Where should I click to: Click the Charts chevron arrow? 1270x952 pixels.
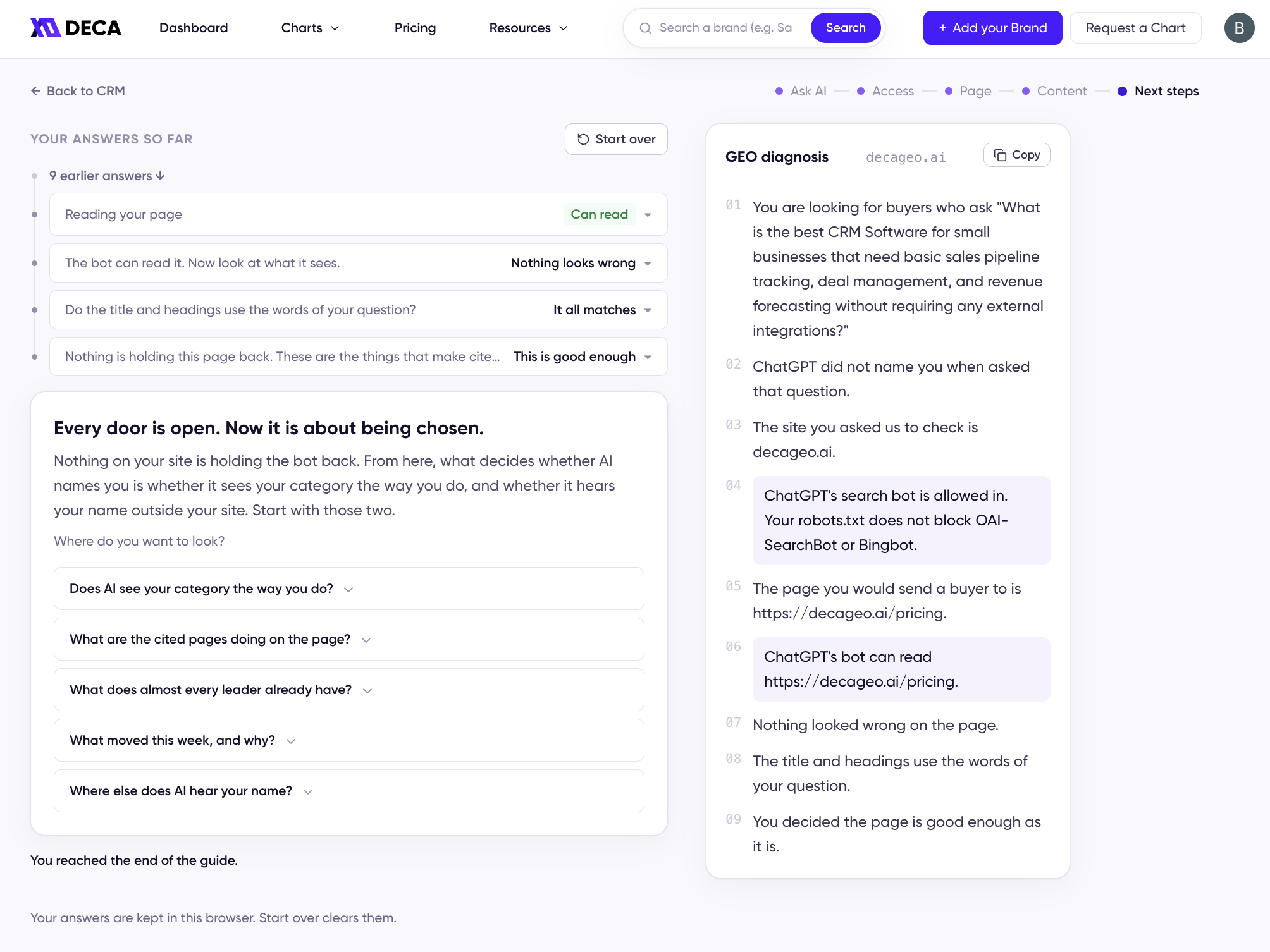(335, 28)
